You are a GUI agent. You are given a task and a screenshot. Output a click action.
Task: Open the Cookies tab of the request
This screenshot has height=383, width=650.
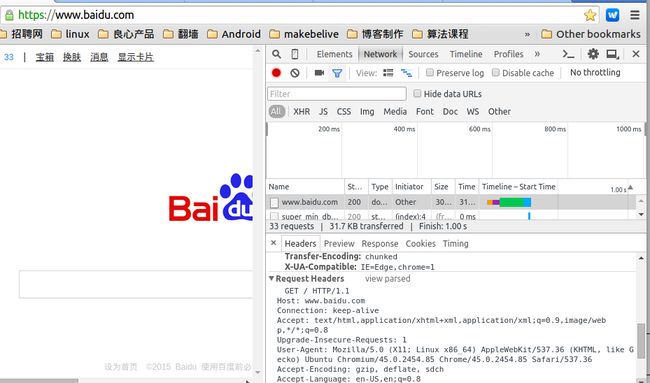click(420, 244)
